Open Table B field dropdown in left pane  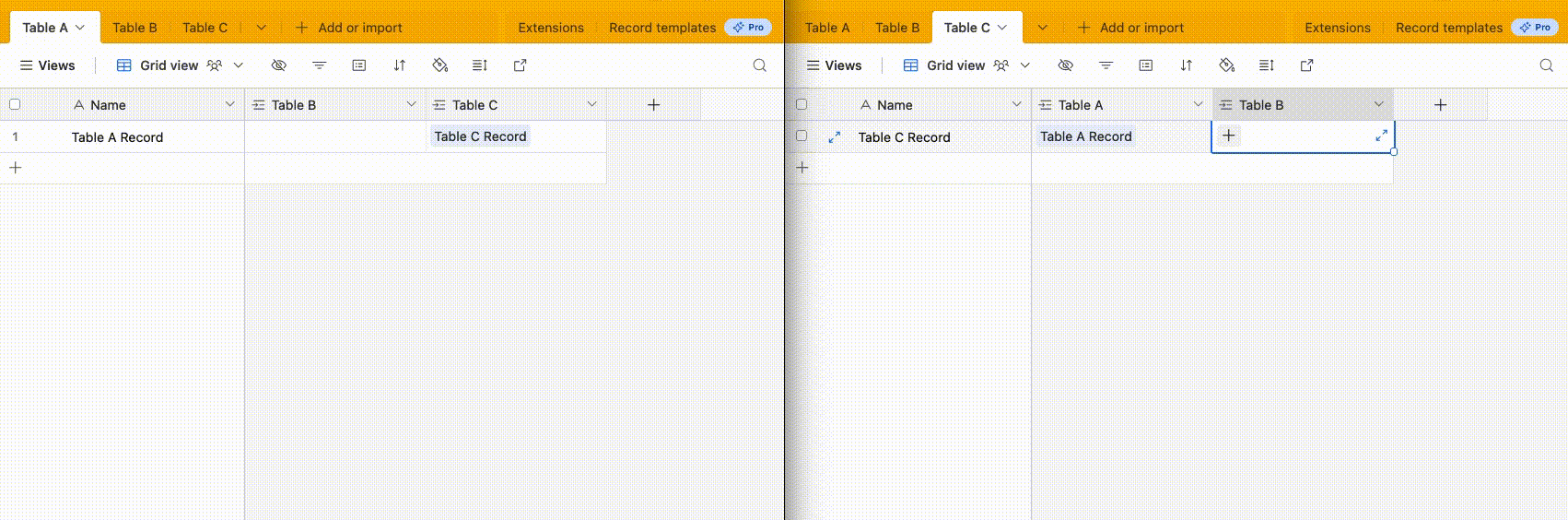[411, 104]
